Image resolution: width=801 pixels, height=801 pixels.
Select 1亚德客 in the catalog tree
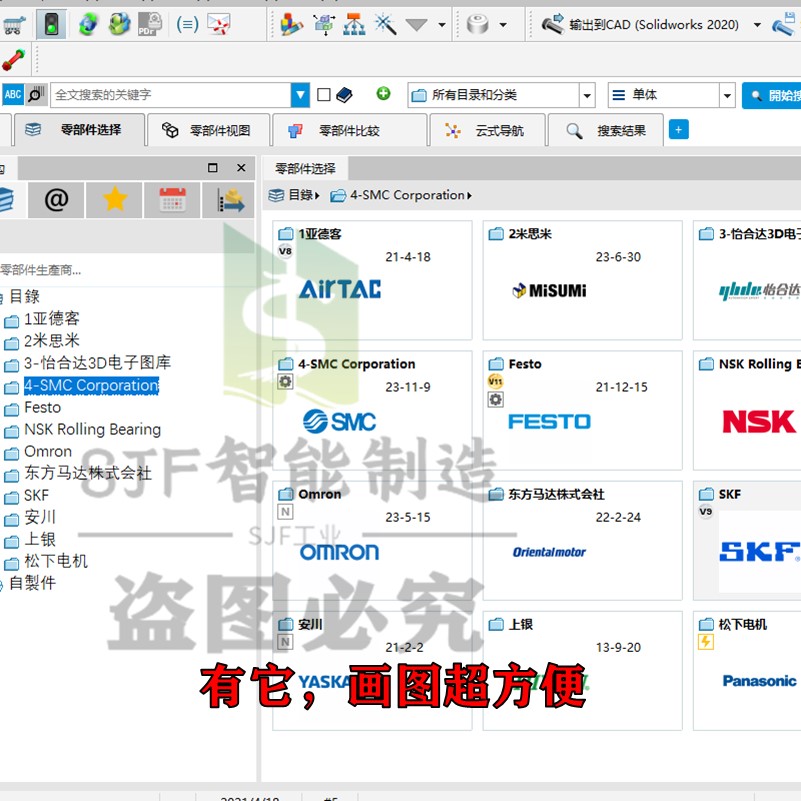[x=52, y=319]
